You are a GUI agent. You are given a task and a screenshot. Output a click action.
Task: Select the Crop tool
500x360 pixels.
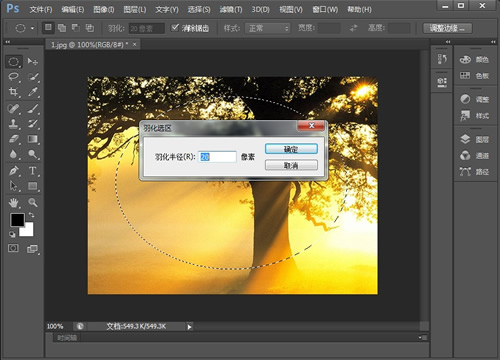coord(14,92)
